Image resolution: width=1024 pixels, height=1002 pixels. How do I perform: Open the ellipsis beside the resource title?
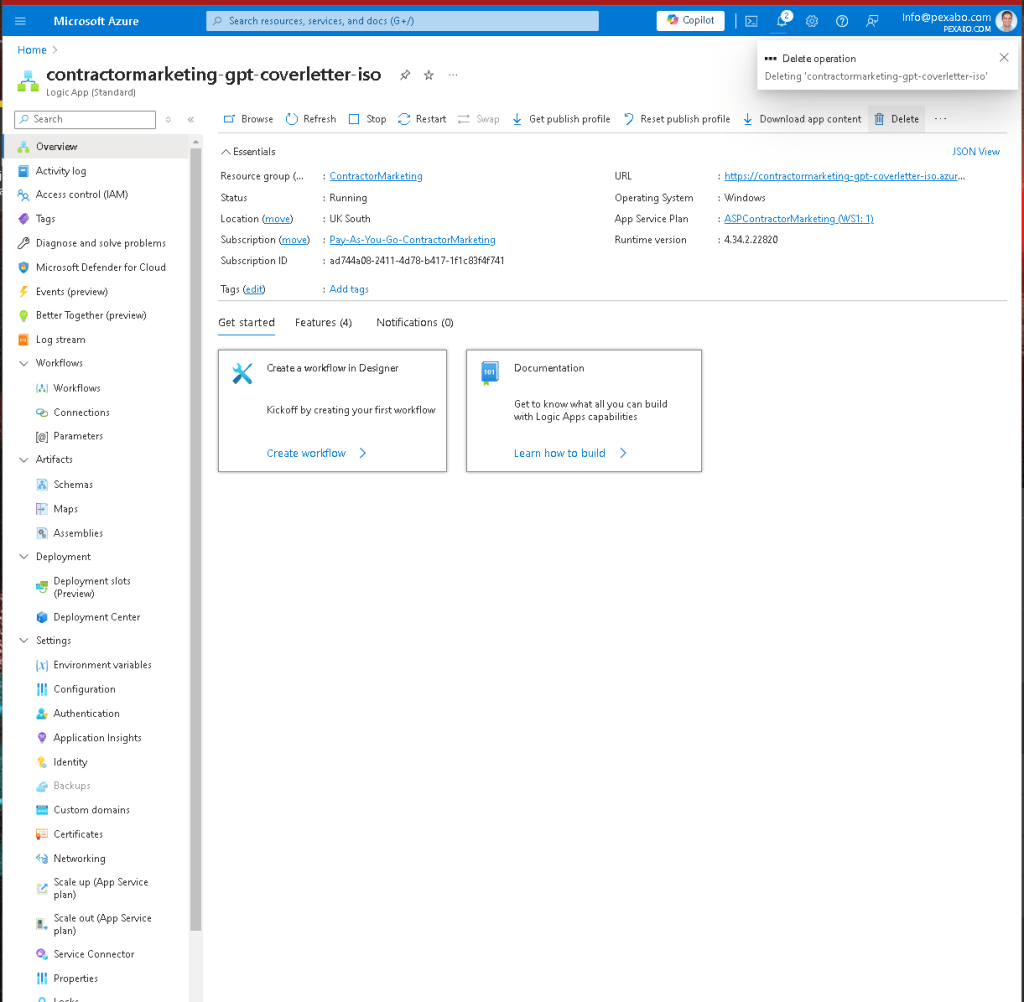pyautogui.click(x=453, y=75)
